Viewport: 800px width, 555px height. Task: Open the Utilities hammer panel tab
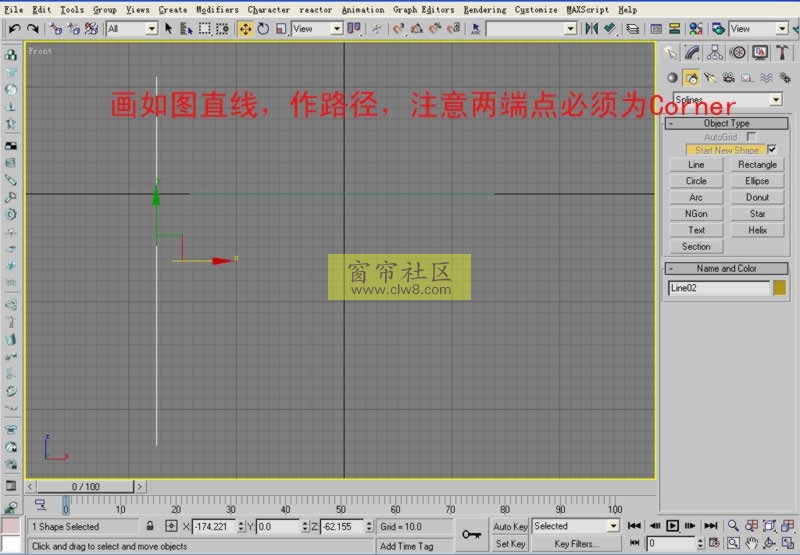click(783, 53)
